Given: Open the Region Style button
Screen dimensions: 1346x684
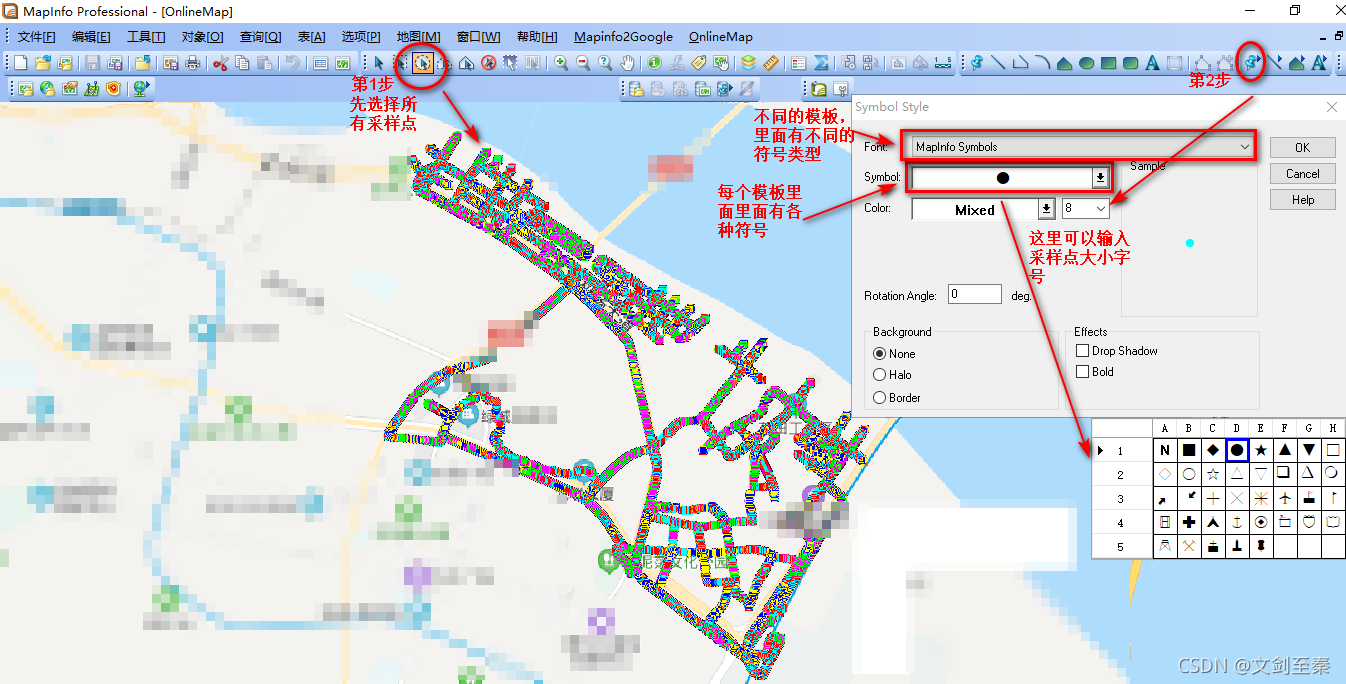Looking at the screenshot, I should [x=1296, y=62].
